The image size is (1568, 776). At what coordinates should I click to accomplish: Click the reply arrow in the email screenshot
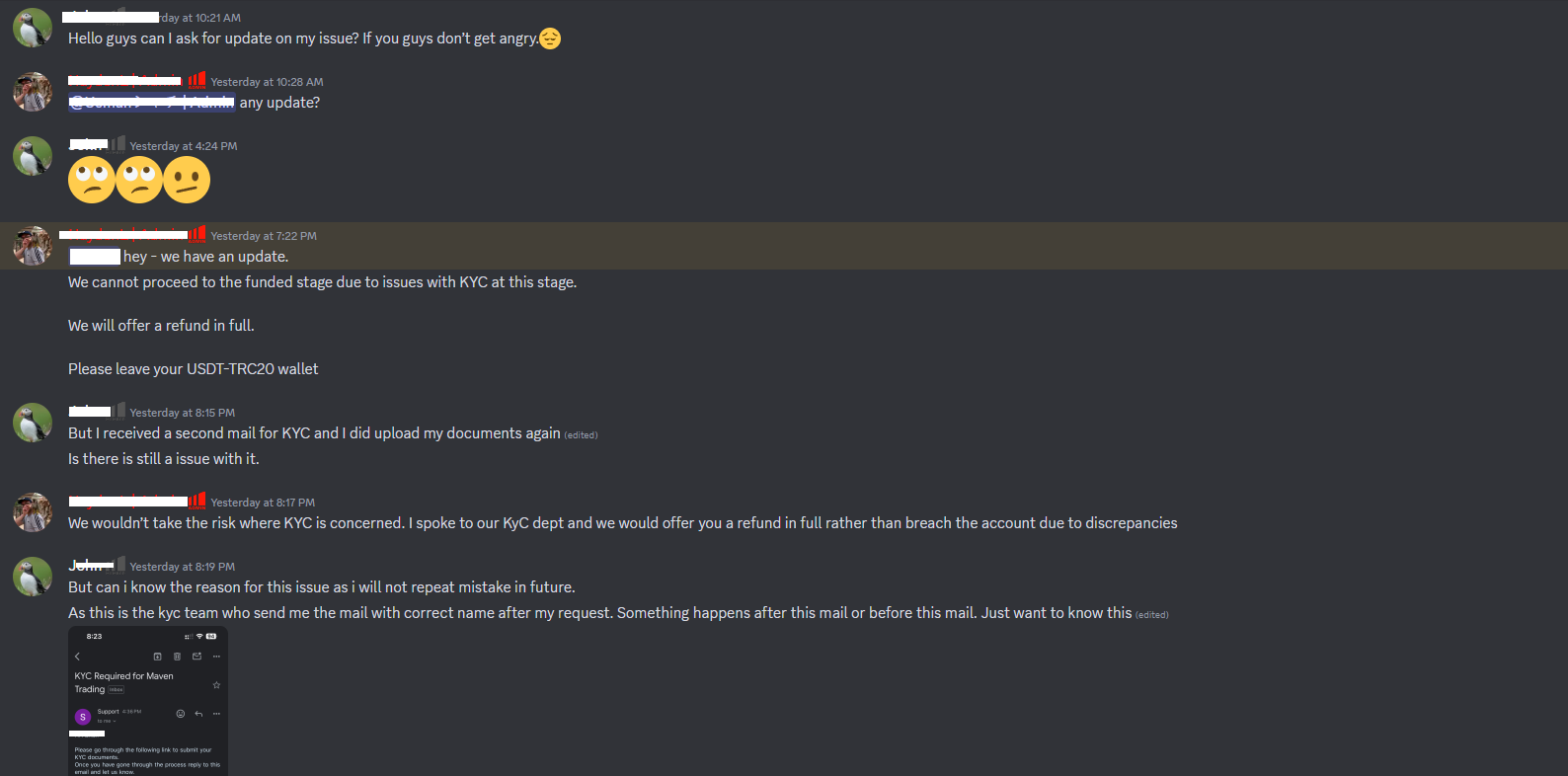198,714
